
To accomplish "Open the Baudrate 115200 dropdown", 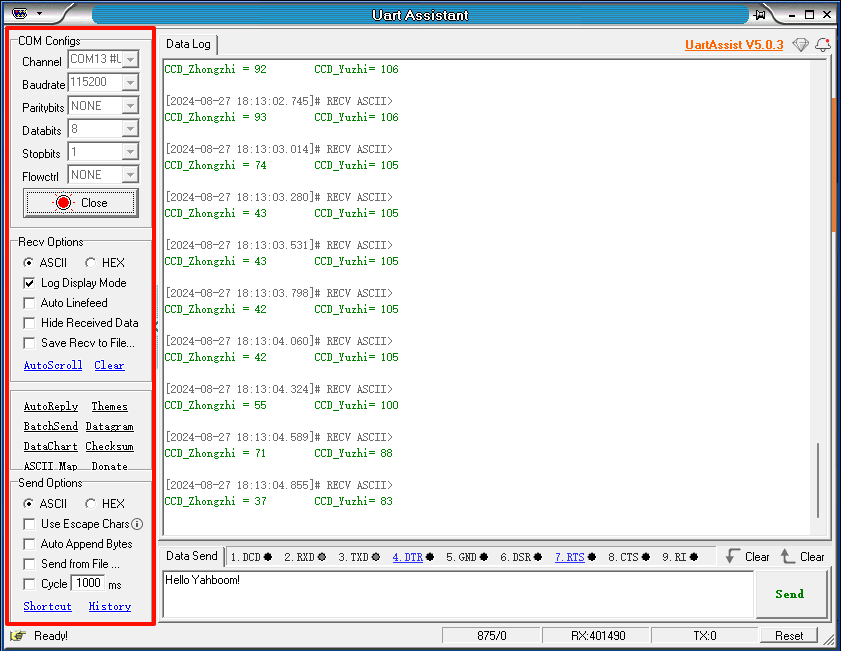I will 130,82.
